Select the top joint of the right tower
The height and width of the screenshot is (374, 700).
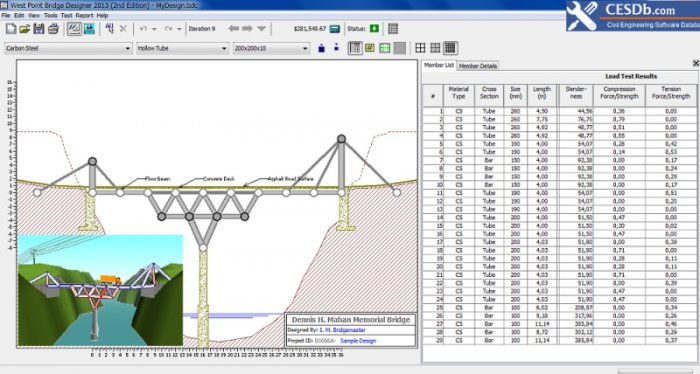(x=342, y=139)
